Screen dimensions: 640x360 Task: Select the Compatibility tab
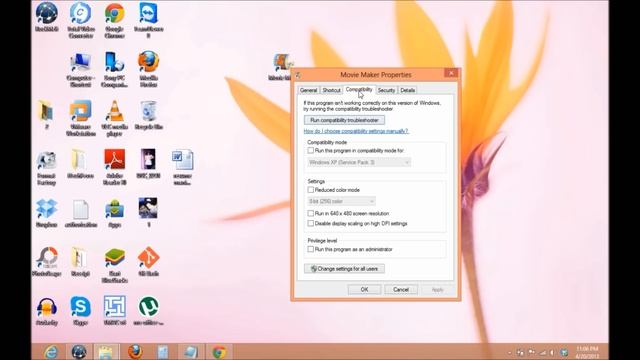pos(359,89)
